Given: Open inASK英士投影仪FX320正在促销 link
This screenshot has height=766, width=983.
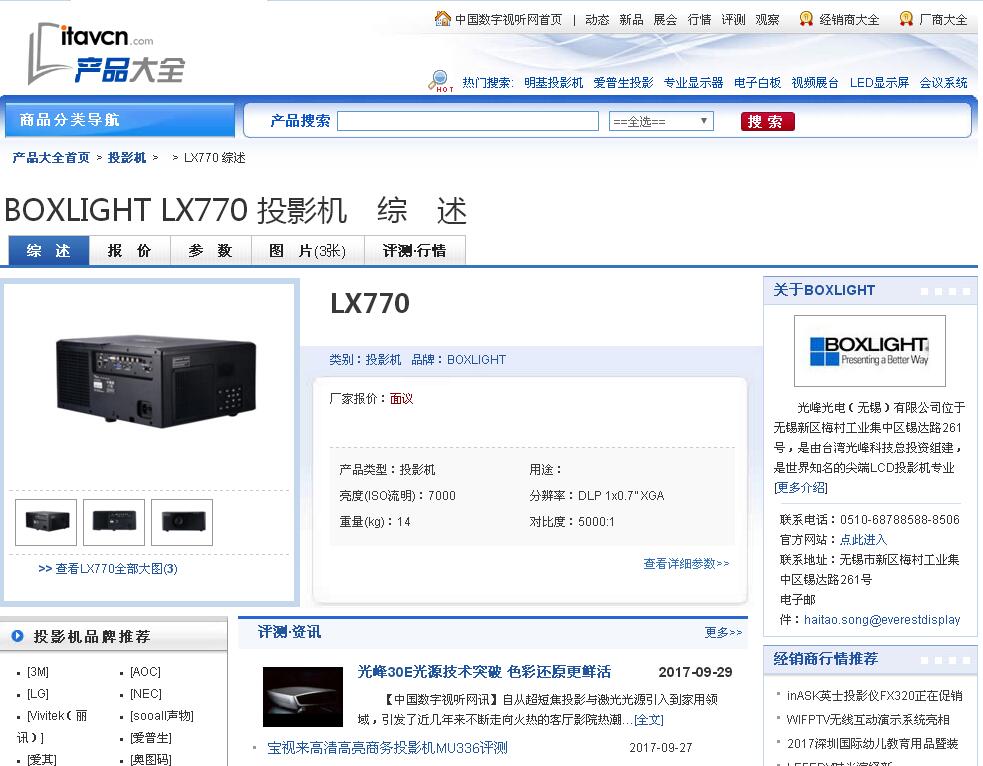Looking at the screenshot, I should [875, 696].
